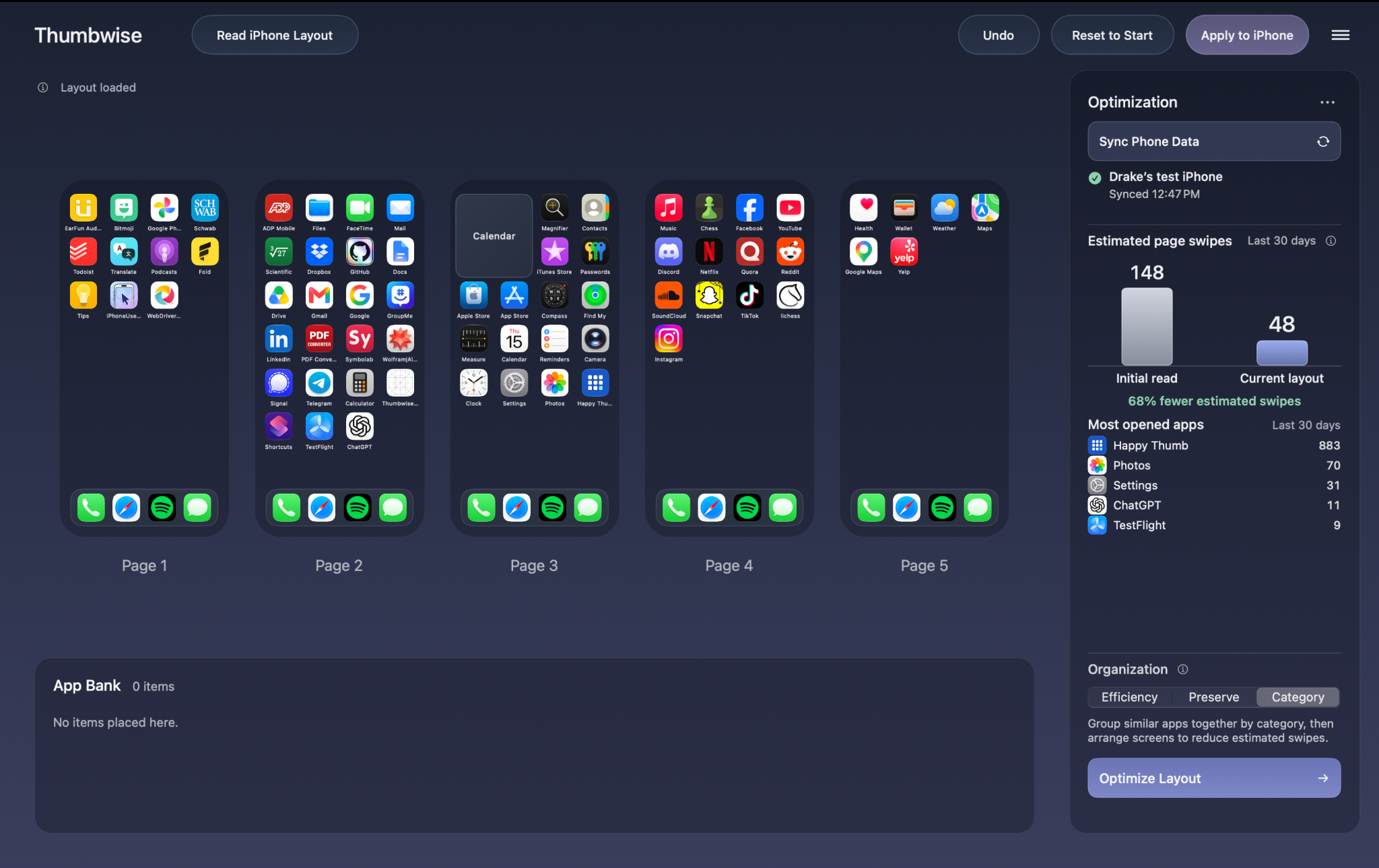
Task: Click the Safari dock icon on Page 5
Action: tap(906, 508)
